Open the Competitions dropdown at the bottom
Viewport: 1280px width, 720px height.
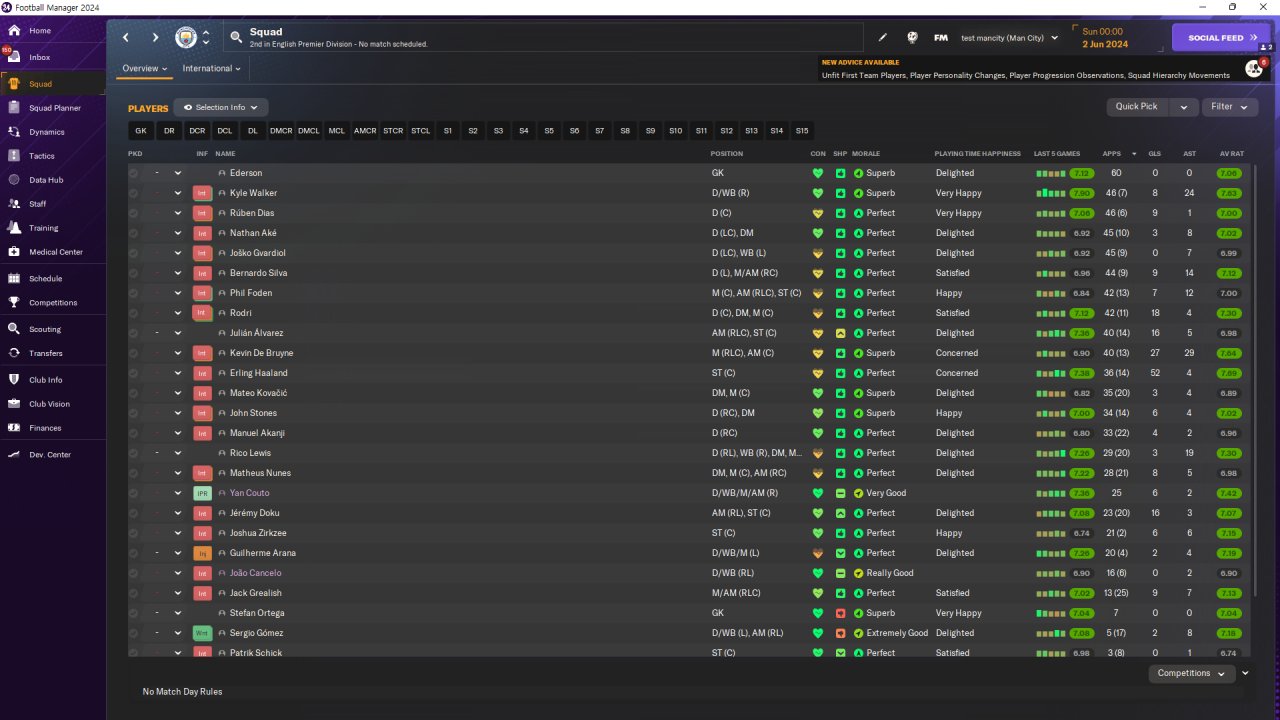pyautogui.click(x=1191, y=673)
